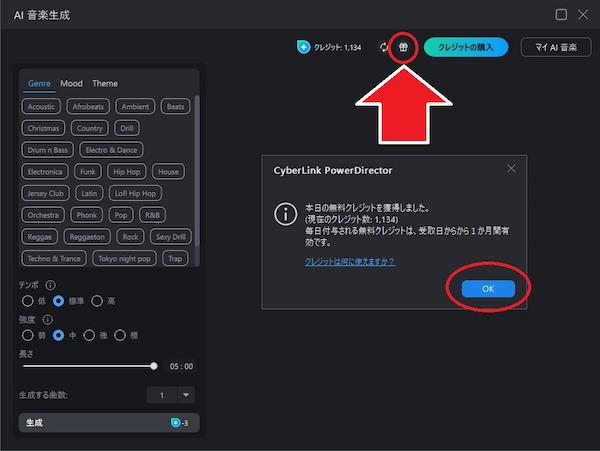
Task: Click the intensity info icon
Action: (x=47, y=319)
